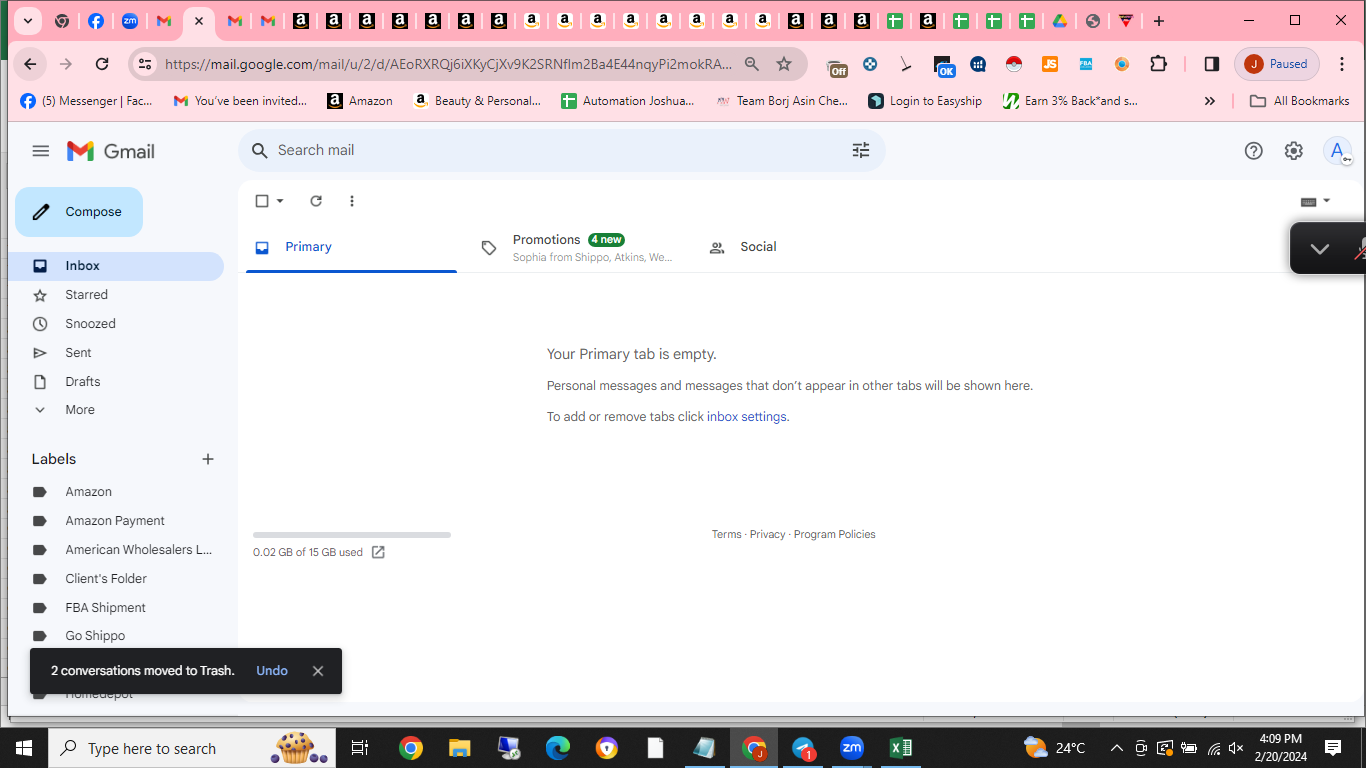Viewport: 1366px width, 768px height.
Task: Switch to the Promotions tab
Action: 580,247
